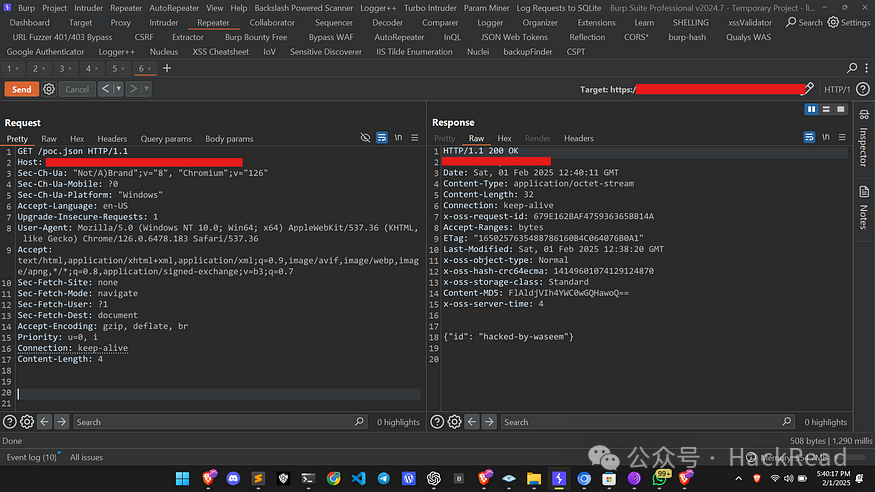This screenshot has height=492, width=875.
Task: Open the Inspector side panel
Action: coord(863,138)
